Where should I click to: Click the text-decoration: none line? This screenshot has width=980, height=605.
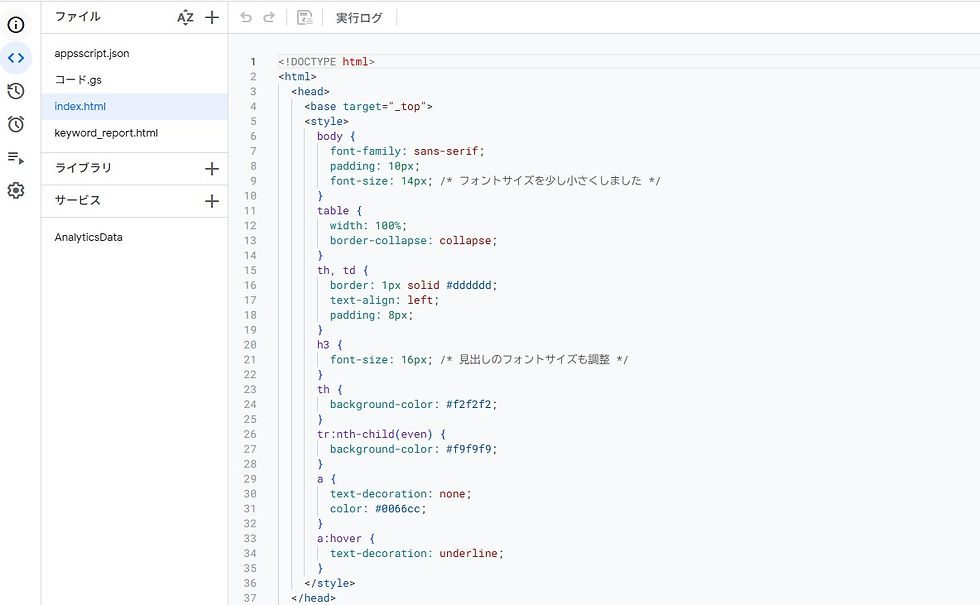pos(401,494)
